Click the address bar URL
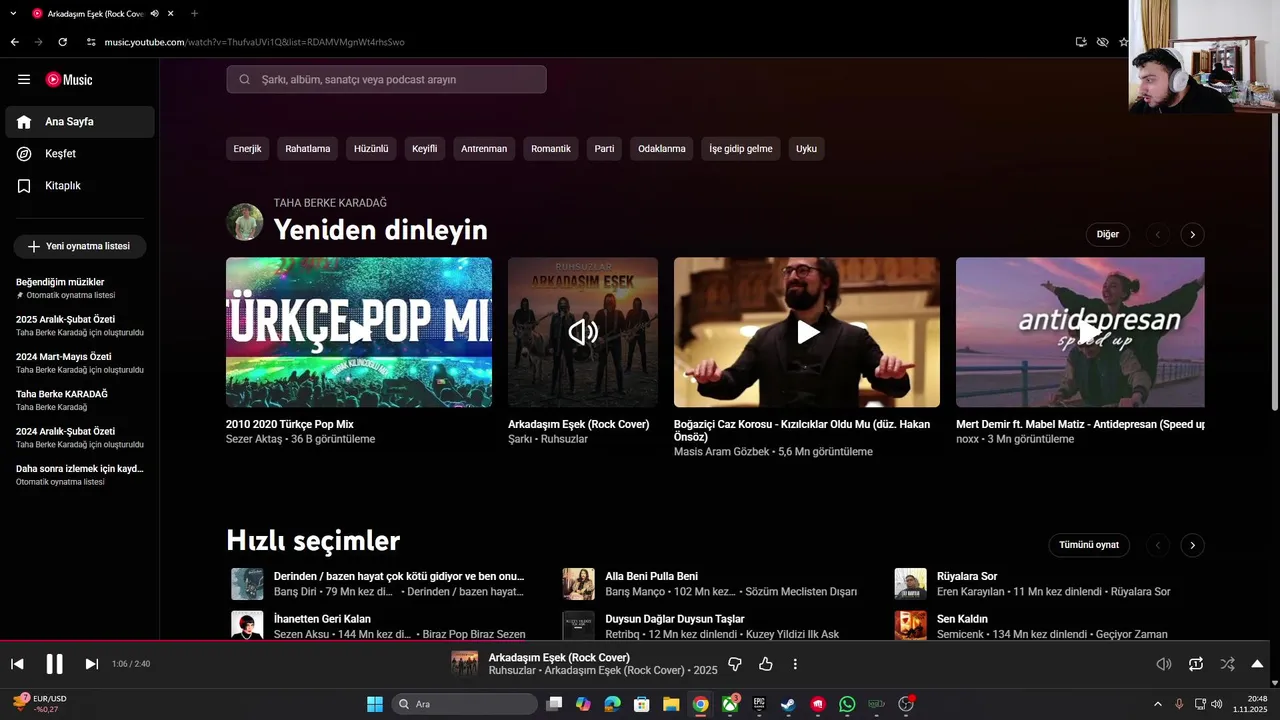 pos(254,42)
